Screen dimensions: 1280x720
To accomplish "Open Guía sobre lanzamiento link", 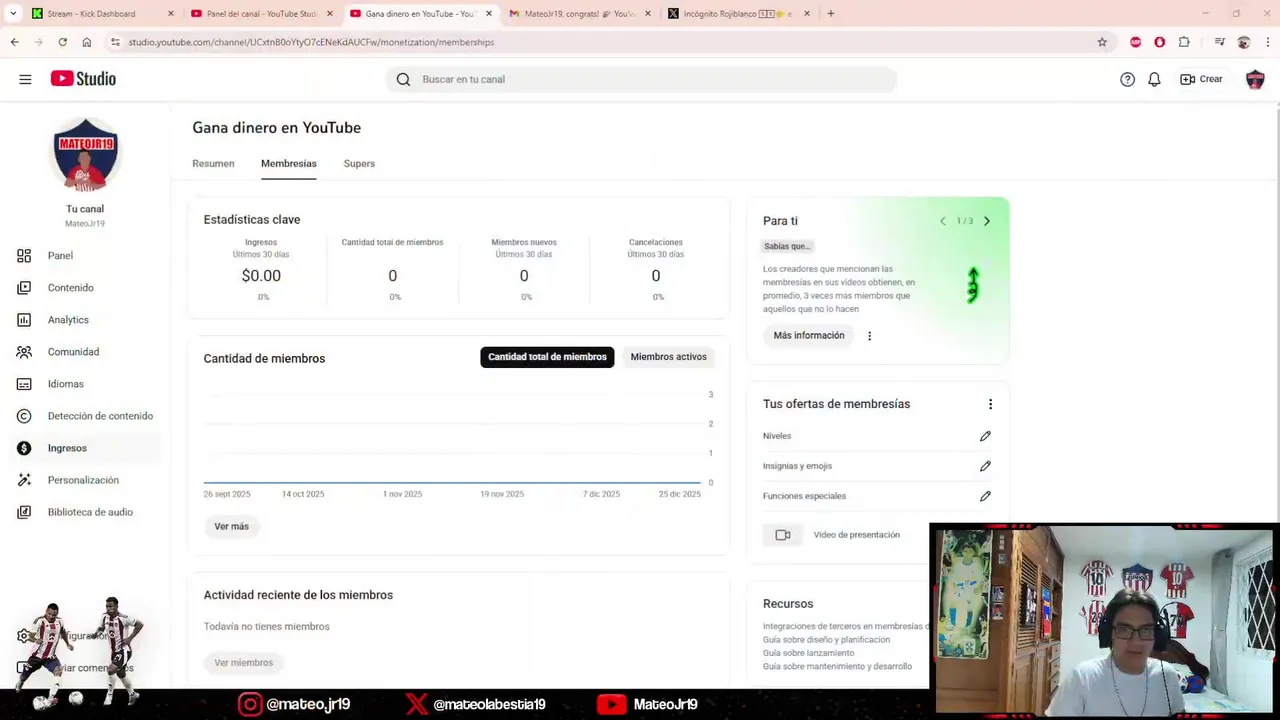I will pyautogui.click(x=808, y=653).
